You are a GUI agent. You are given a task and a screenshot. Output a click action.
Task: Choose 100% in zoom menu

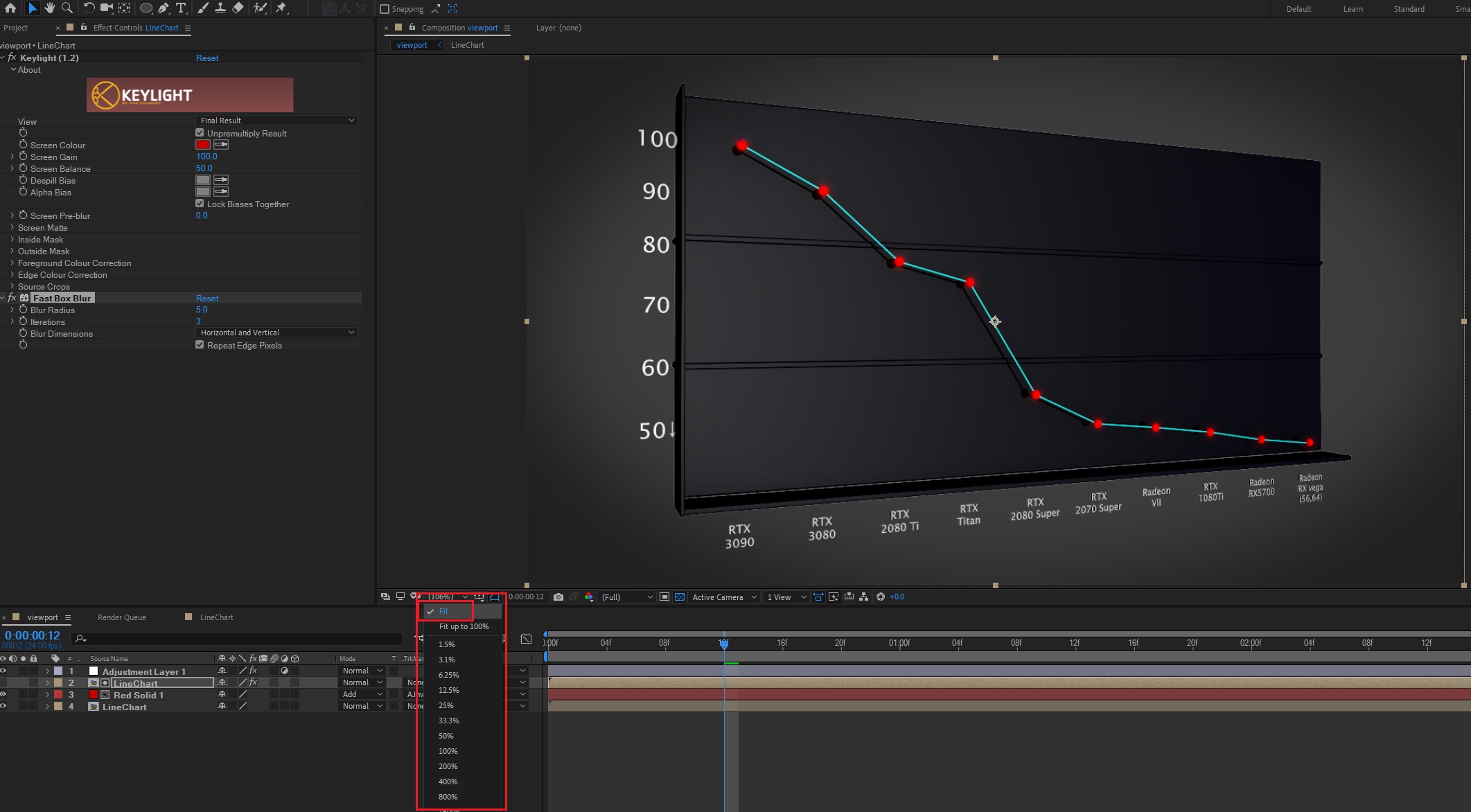click(448, 752)
